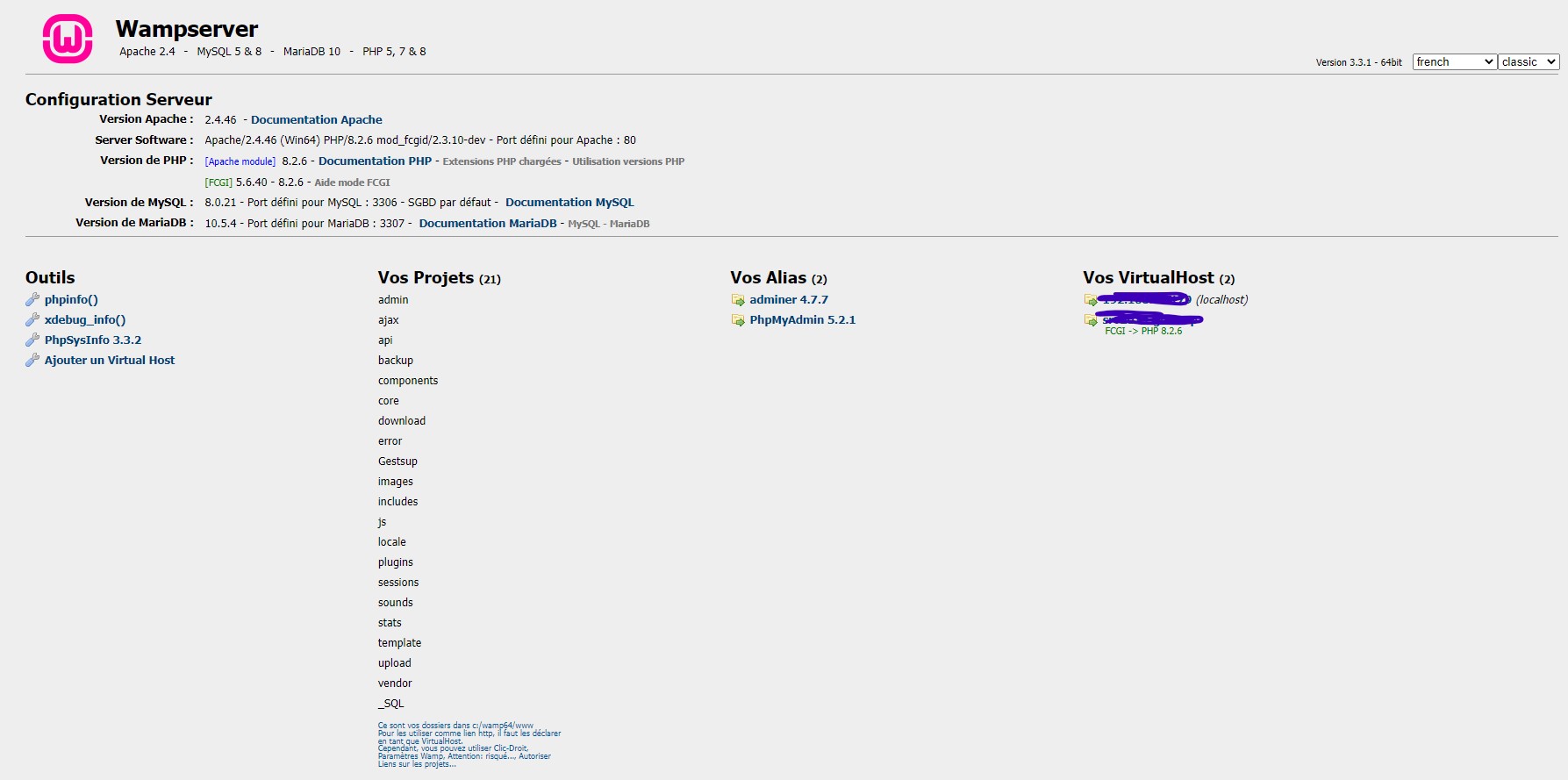Click the wrench icon beside PhpSysInfo 3.3.2
1568x780 pixels.
(x=32, y=340)
